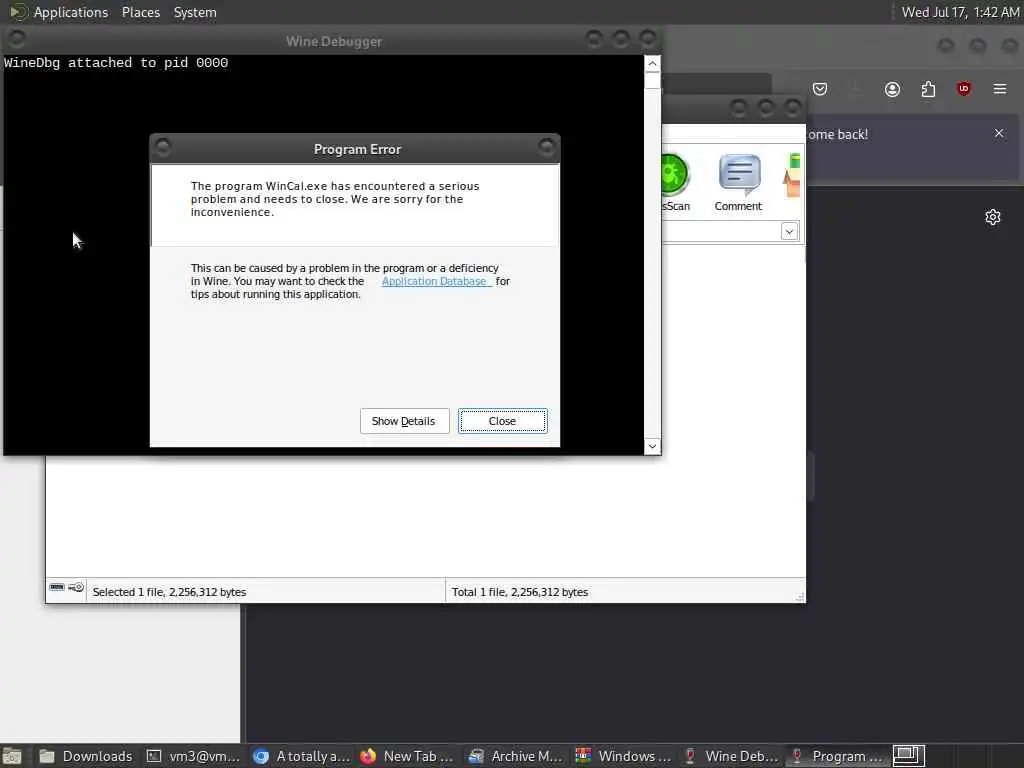1024x768 pixels.
Task: Expand the WinRAR address dropdown arrow
Action: [789, 231]
